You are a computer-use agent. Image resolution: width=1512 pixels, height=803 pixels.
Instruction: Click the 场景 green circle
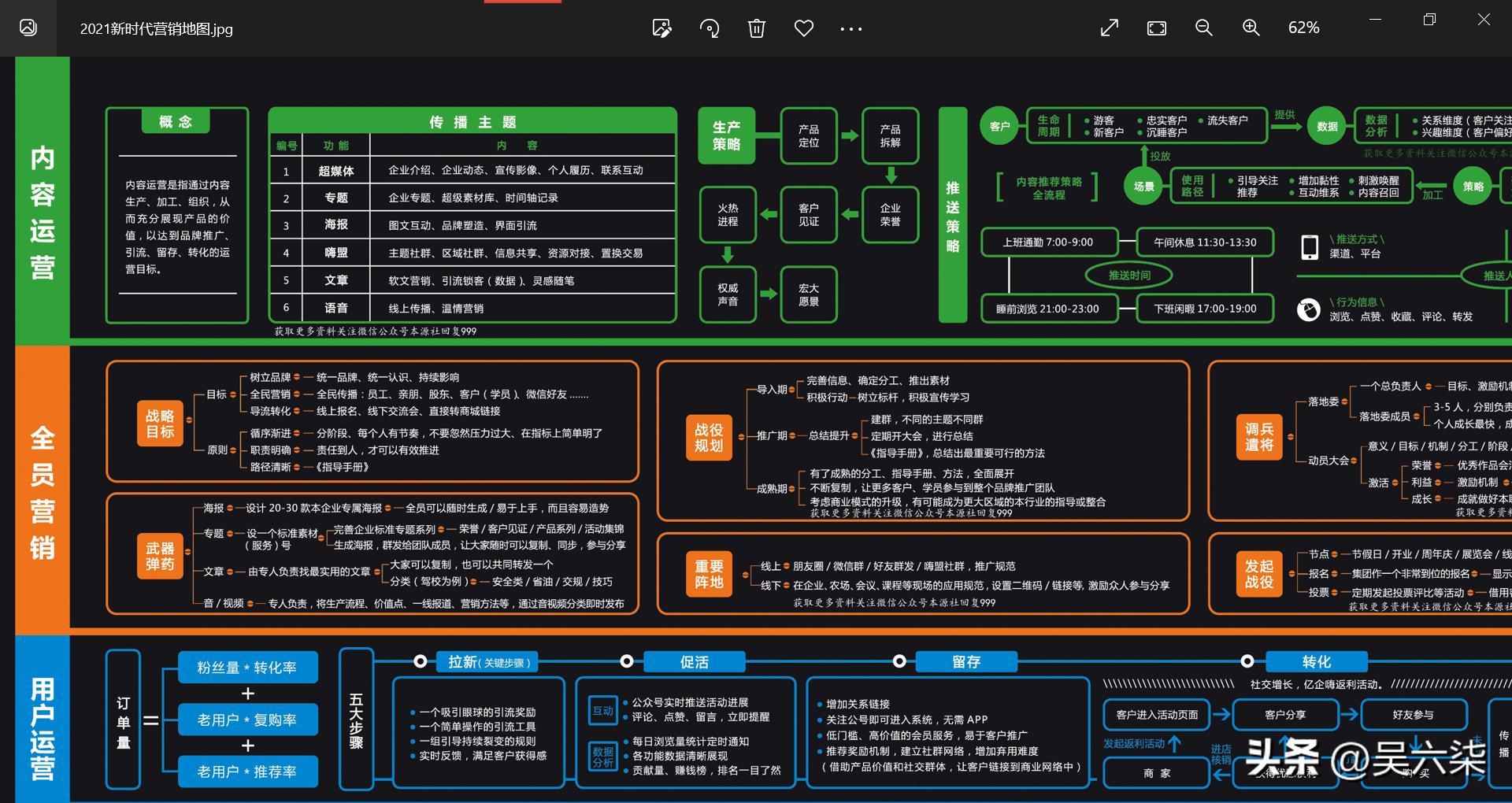pos(1143,187)
